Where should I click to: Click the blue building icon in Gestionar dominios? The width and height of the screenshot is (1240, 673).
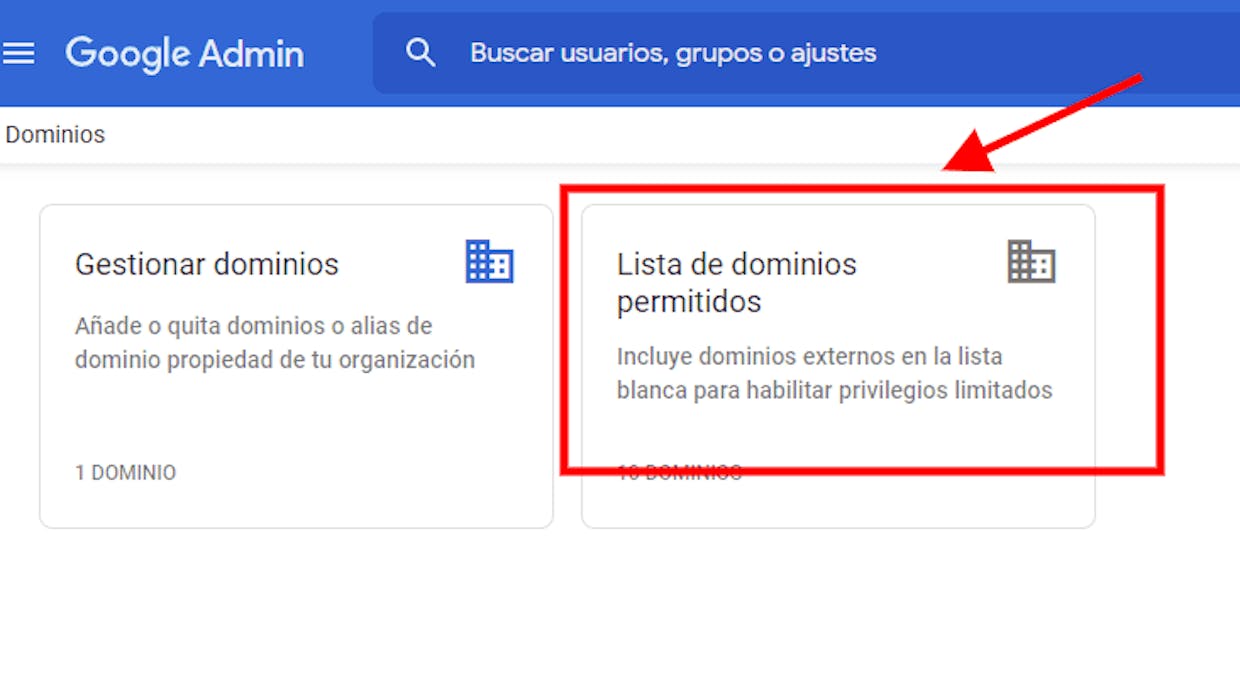(490, 262)
